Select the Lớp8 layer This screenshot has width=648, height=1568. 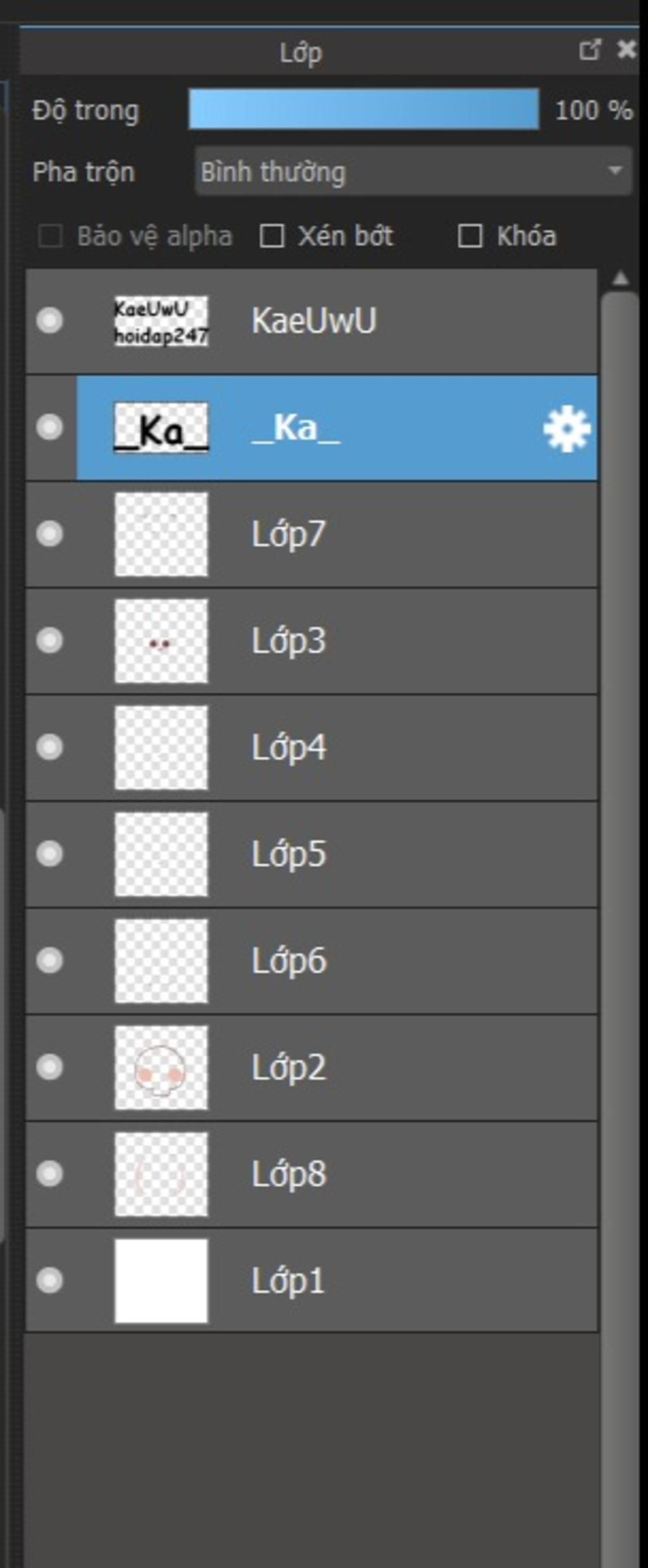coord(380,1174)
